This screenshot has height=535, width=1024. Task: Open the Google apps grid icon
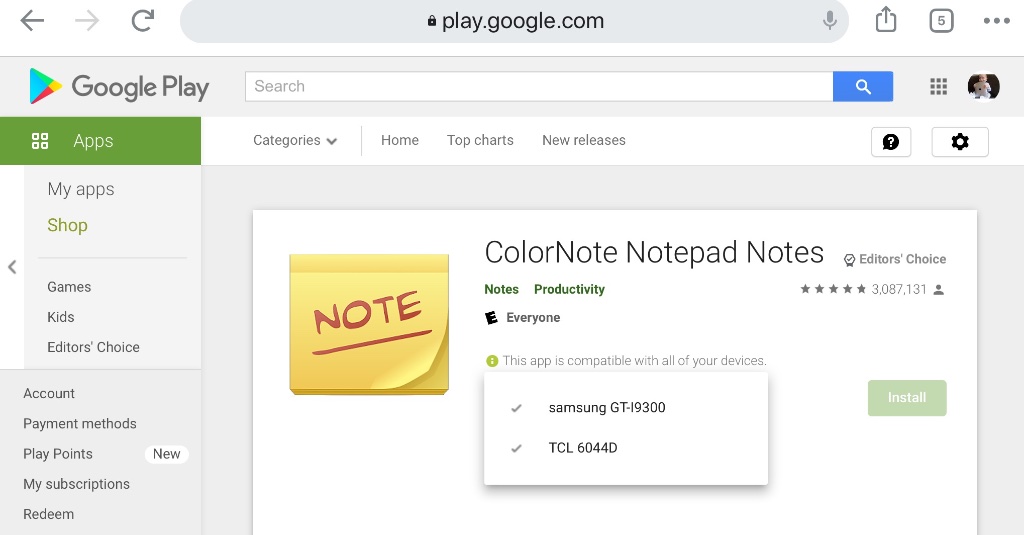click(938, 86)
